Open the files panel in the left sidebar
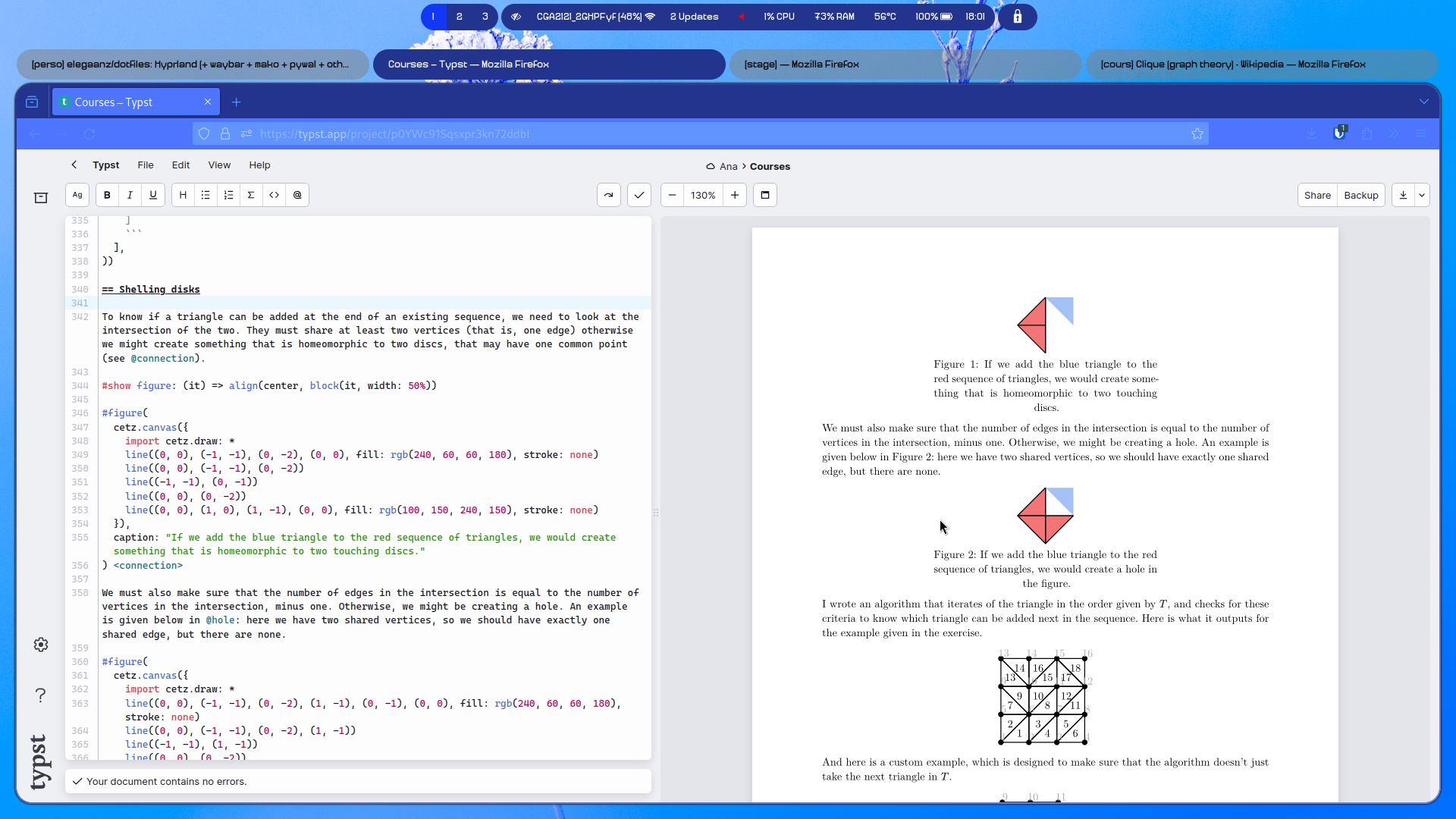The image size is (1456, 819). click(x=41, y=198)
